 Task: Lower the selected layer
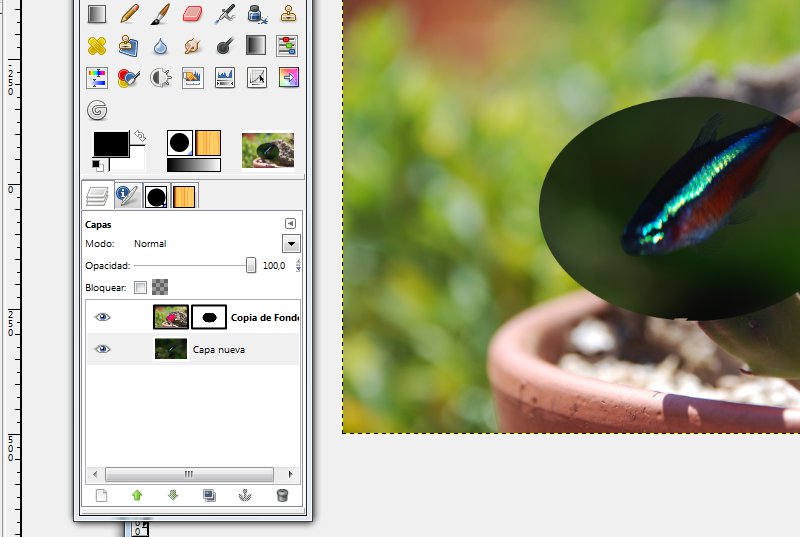pos(173,495)
